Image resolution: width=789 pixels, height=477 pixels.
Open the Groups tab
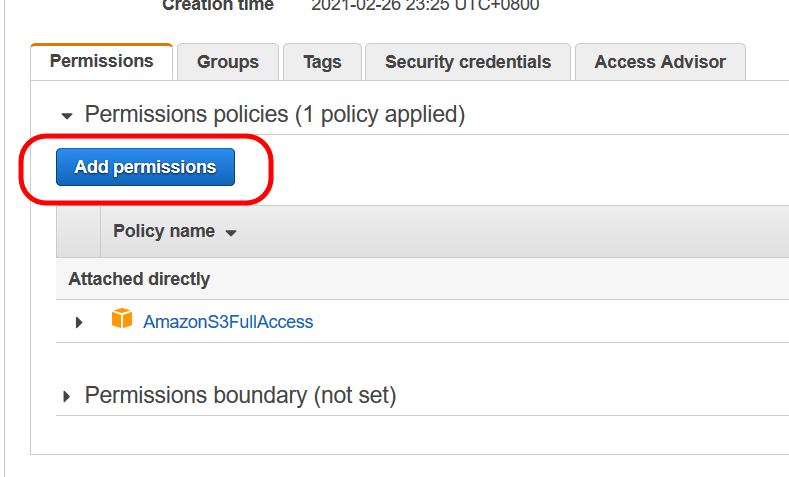tap(227, 62)
